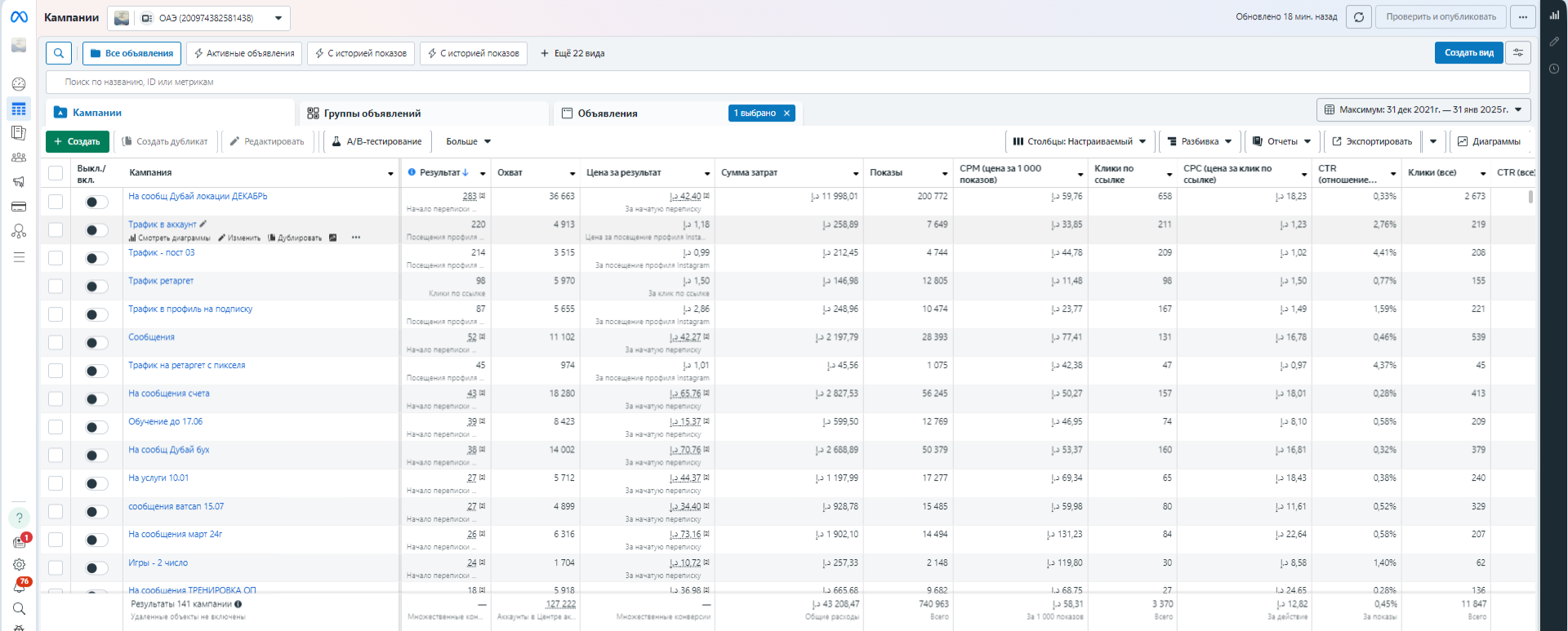This screenshot has width=1568, height=631.
Task: Click the Экспортировать button
Action: [1373, 141]
